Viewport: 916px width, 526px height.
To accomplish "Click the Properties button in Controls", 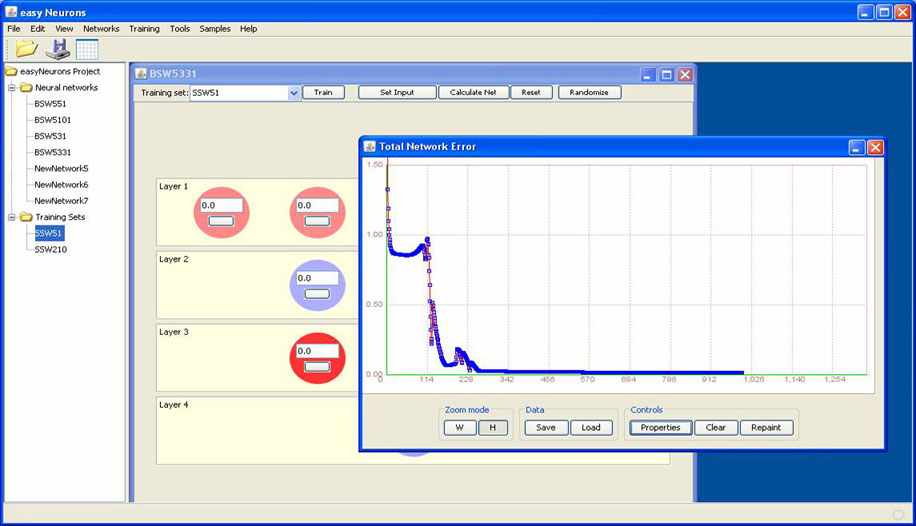I will pos(660,428).
